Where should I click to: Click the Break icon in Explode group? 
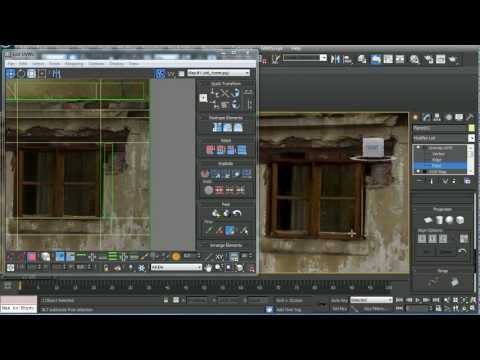(205, 173)
